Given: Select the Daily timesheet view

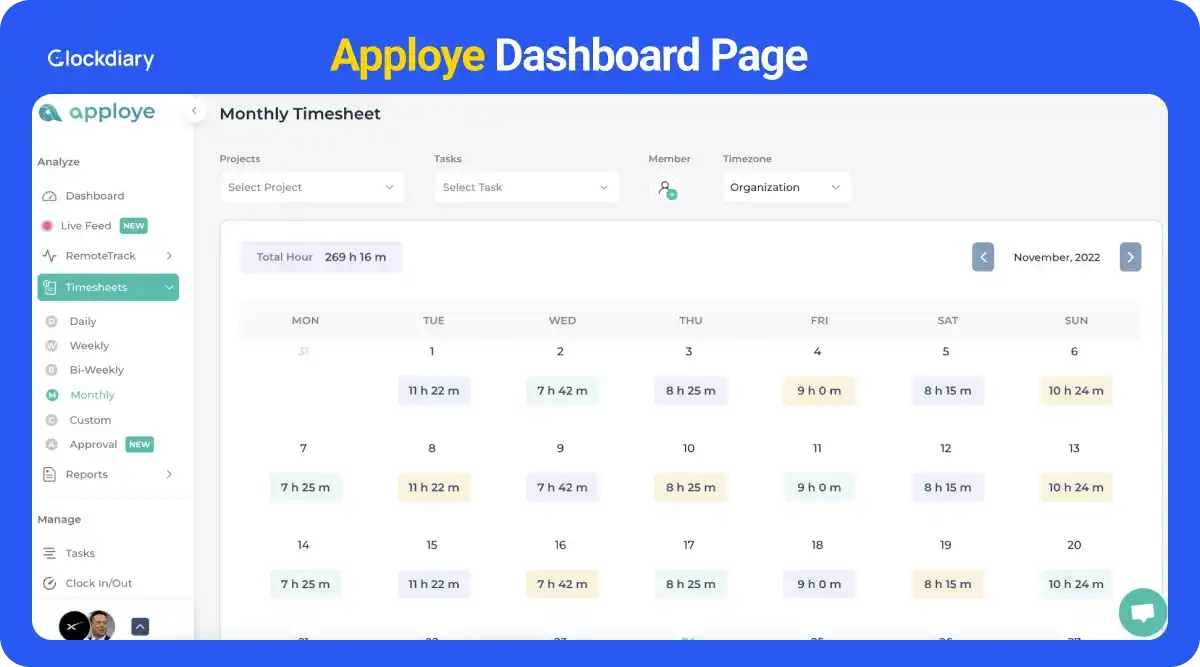Looking at the screenshot, I should click(83, 321).
